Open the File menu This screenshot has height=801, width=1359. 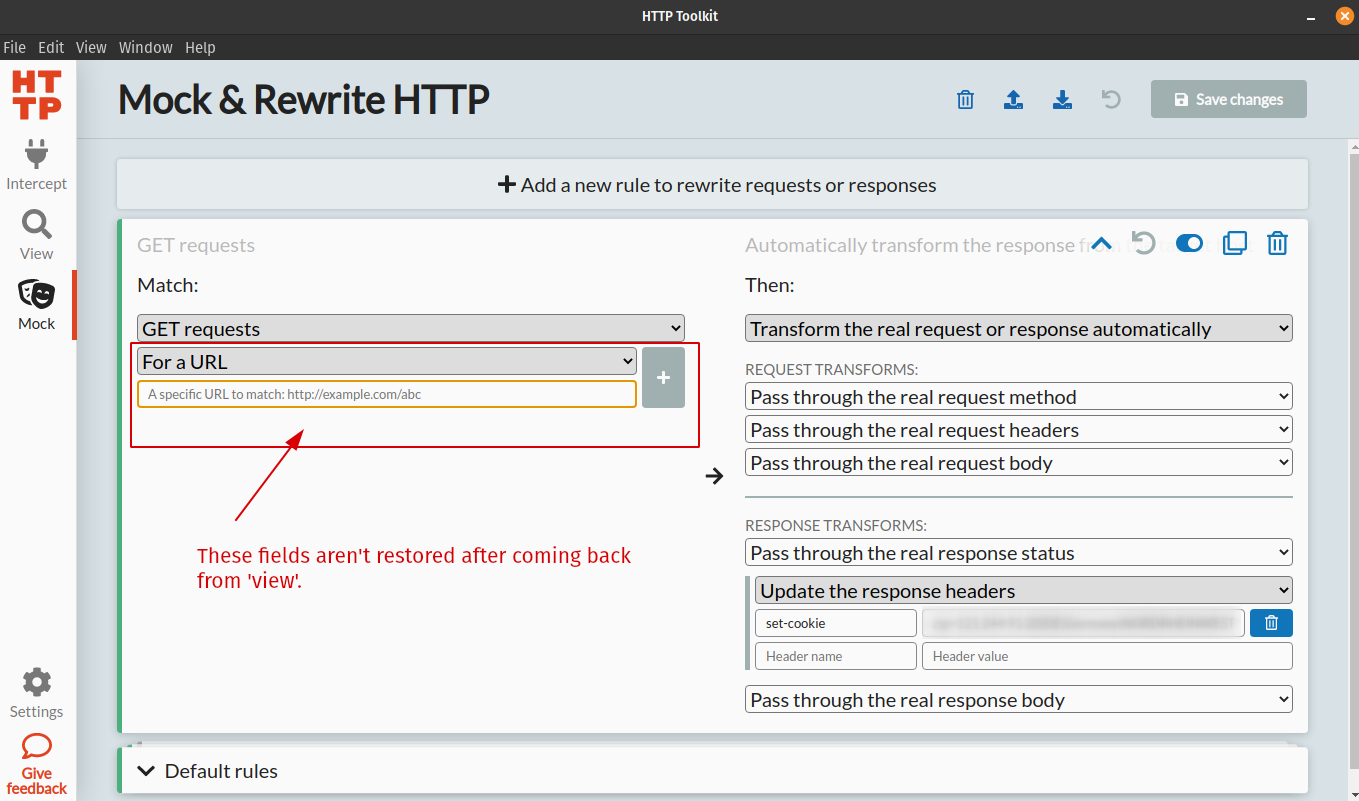[x=15, y=47]
